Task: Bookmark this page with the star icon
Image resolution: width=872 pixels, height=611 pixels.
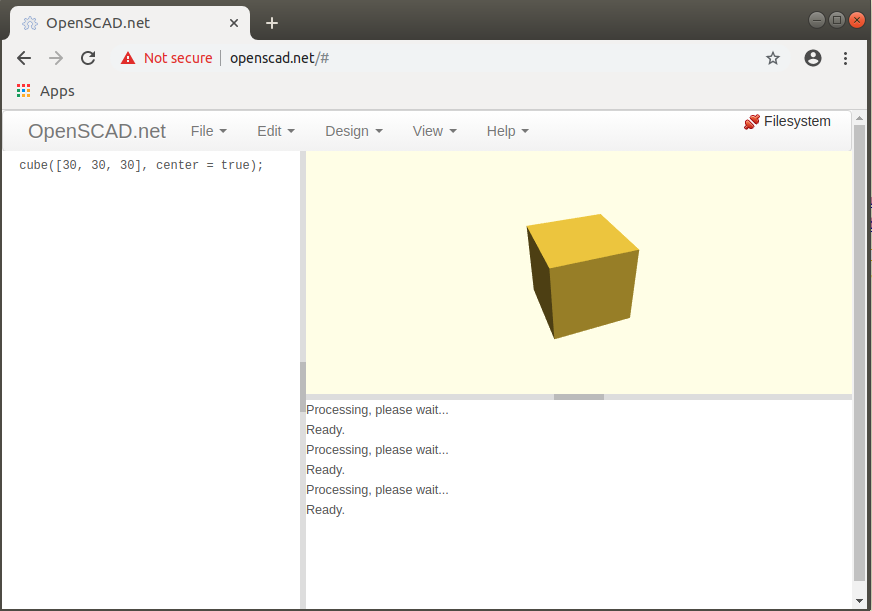Action: (772, 58)
